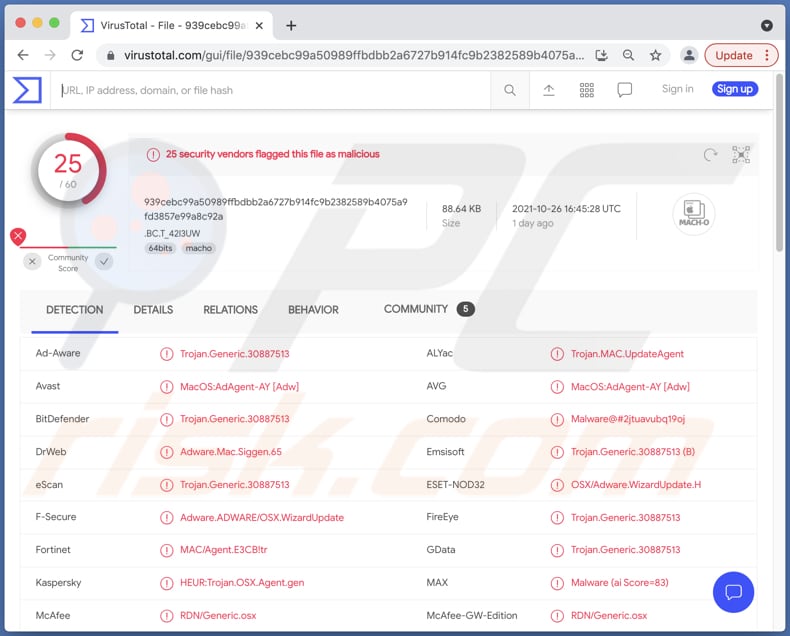Click MAC/Agent.E3CB!tr result

224,550
